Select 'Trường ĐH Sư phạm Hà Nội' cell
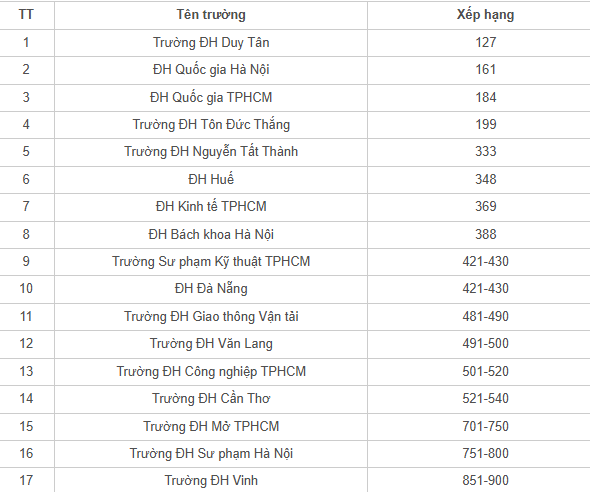This screenshot has width=590, height=492. coord(211,453)
